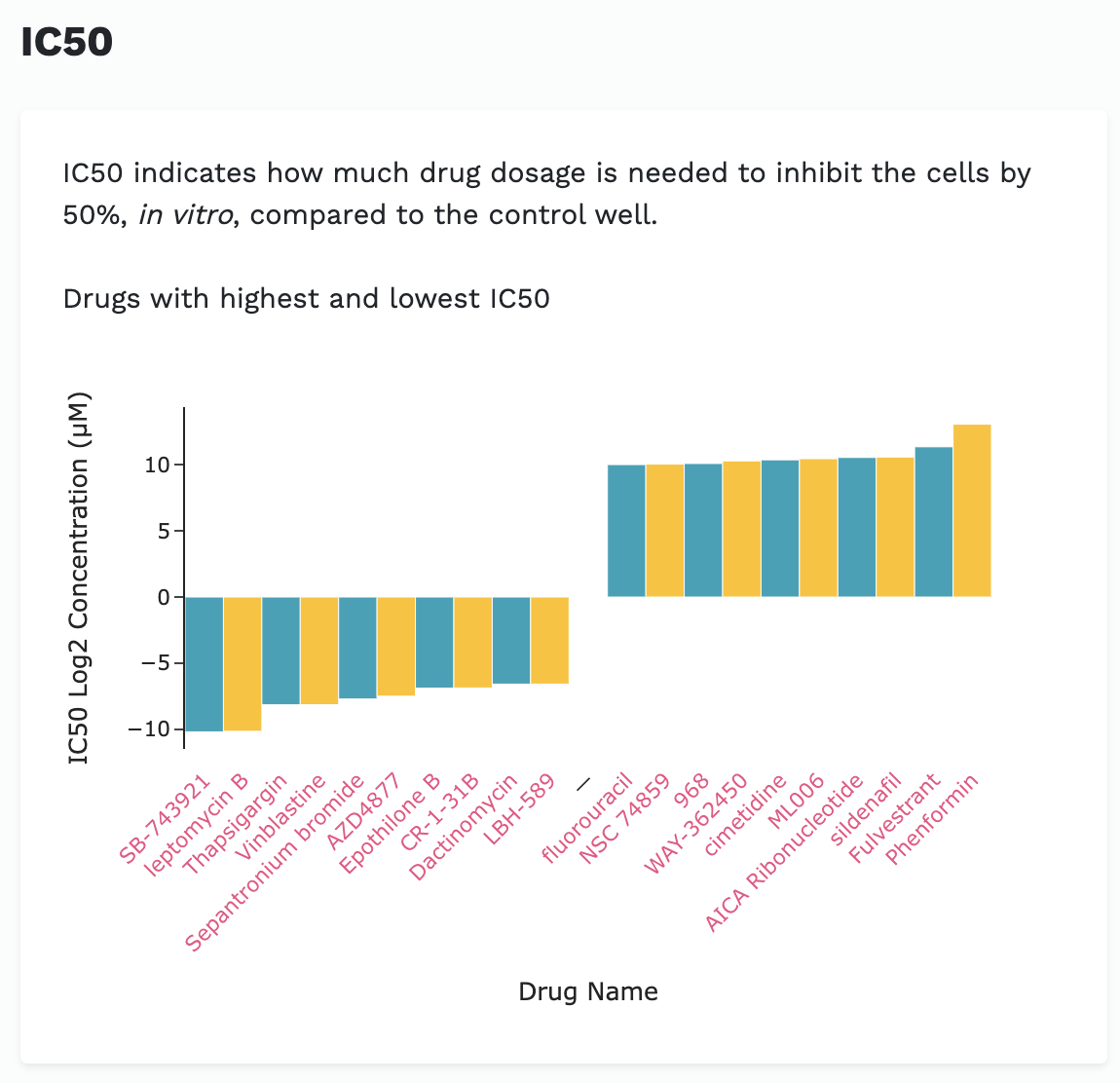Viewport: 1120px width, 1083px height.
Task: Select the Thapsigargin axis label
Action: (235, 824)
